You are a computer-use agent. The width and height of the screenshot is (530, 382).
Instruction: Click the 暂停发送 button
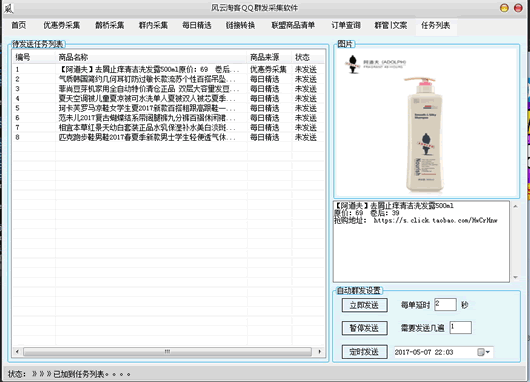364,328
